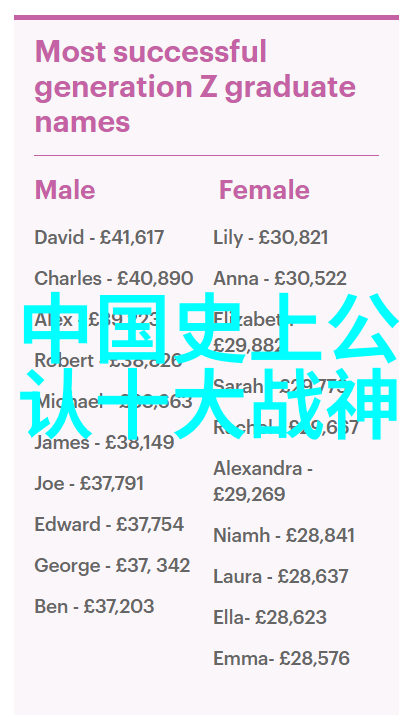Click the Ella- £28,623 entry
This screenshot has width=414, height=715.
270,617
